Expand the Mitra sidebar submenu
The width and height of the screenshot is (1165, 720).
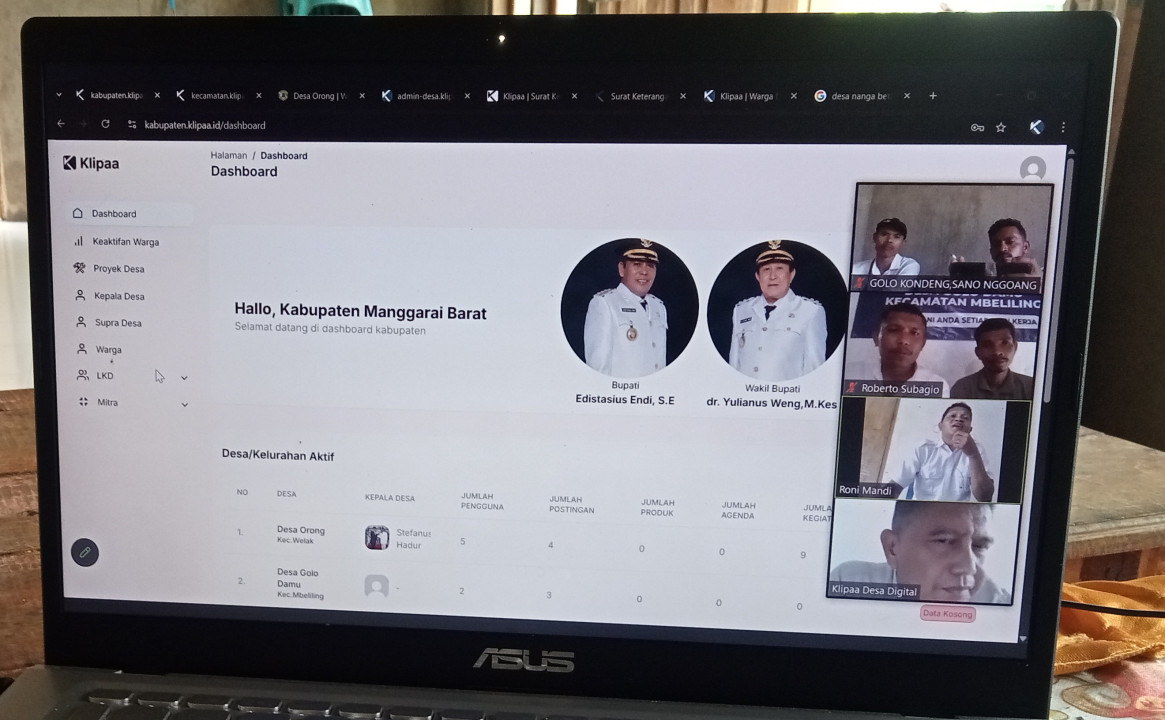184,405
